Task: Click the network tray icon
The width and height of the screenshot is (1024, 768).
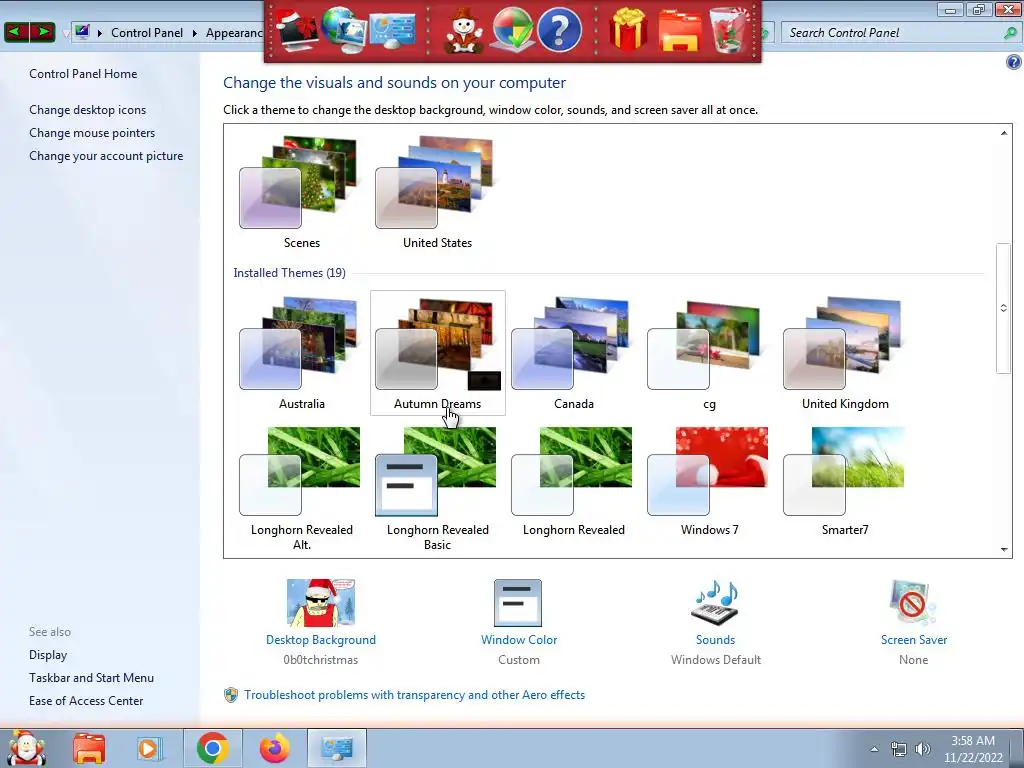Action: (x=899, y=749)
